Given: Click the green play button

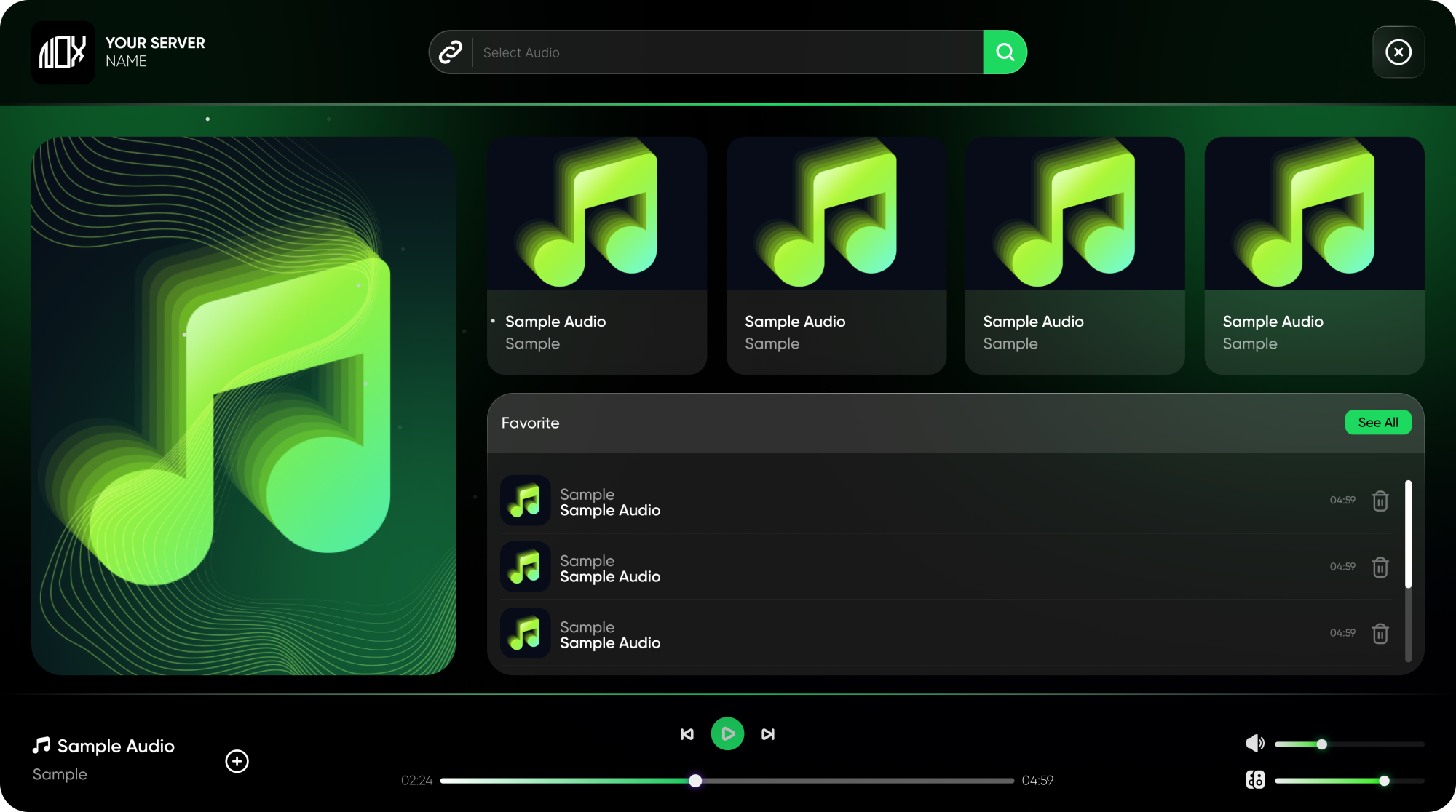Looking at the screenshot, I should click(x=727, y=733).
